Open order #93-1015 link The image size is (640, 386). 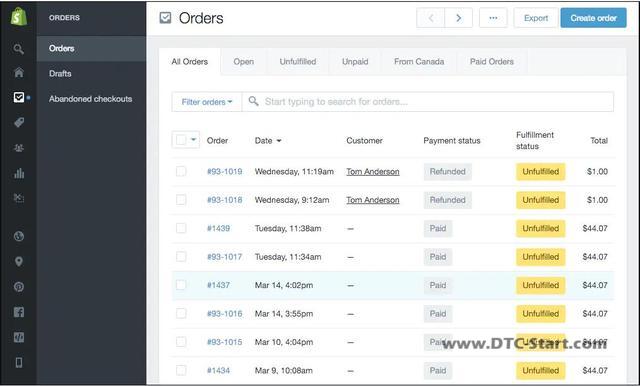[x=224, y=342]
